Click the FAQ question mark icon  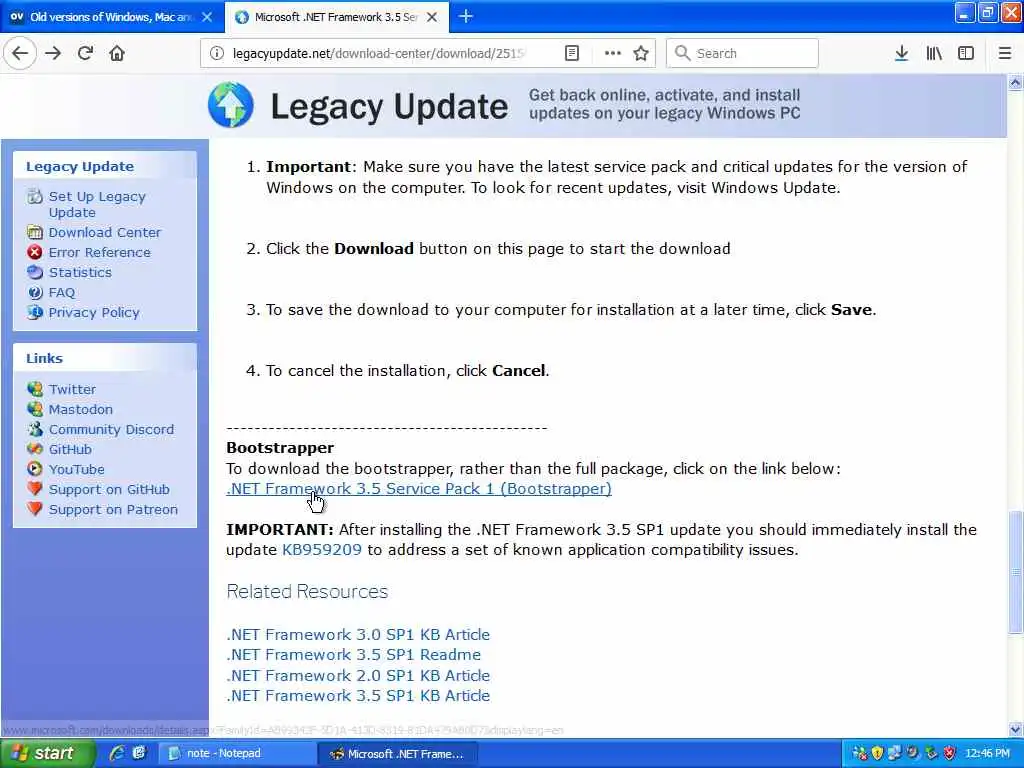[35, 293]
